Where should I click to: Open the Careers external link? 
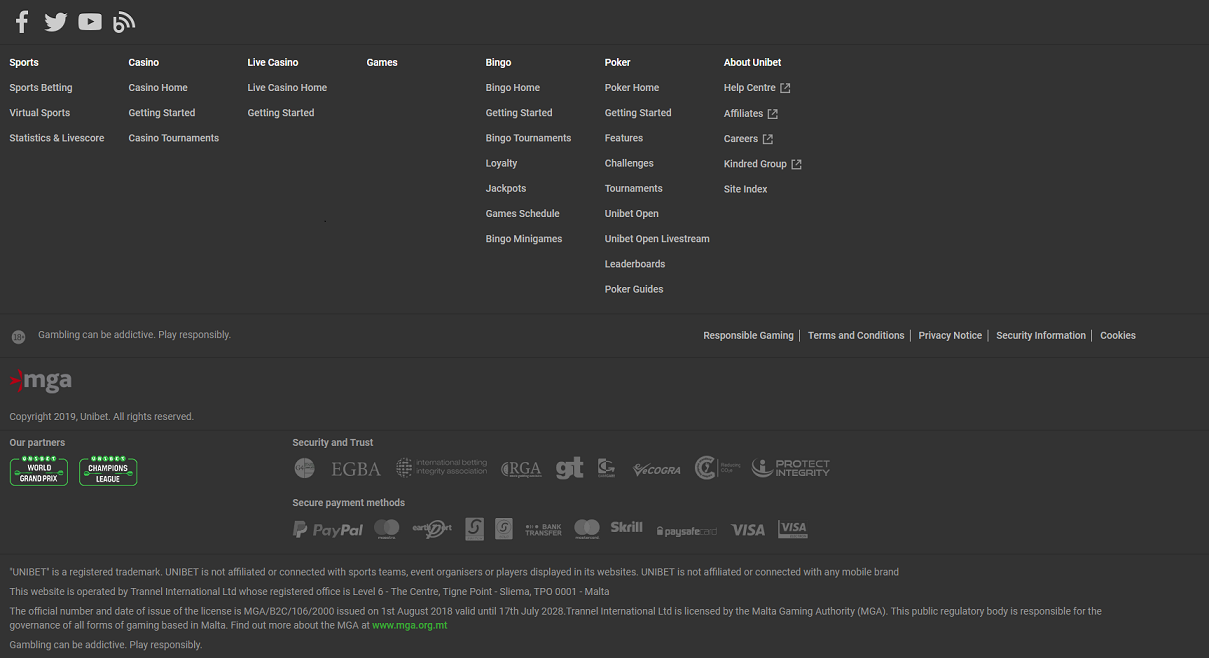tap(748, 139)
